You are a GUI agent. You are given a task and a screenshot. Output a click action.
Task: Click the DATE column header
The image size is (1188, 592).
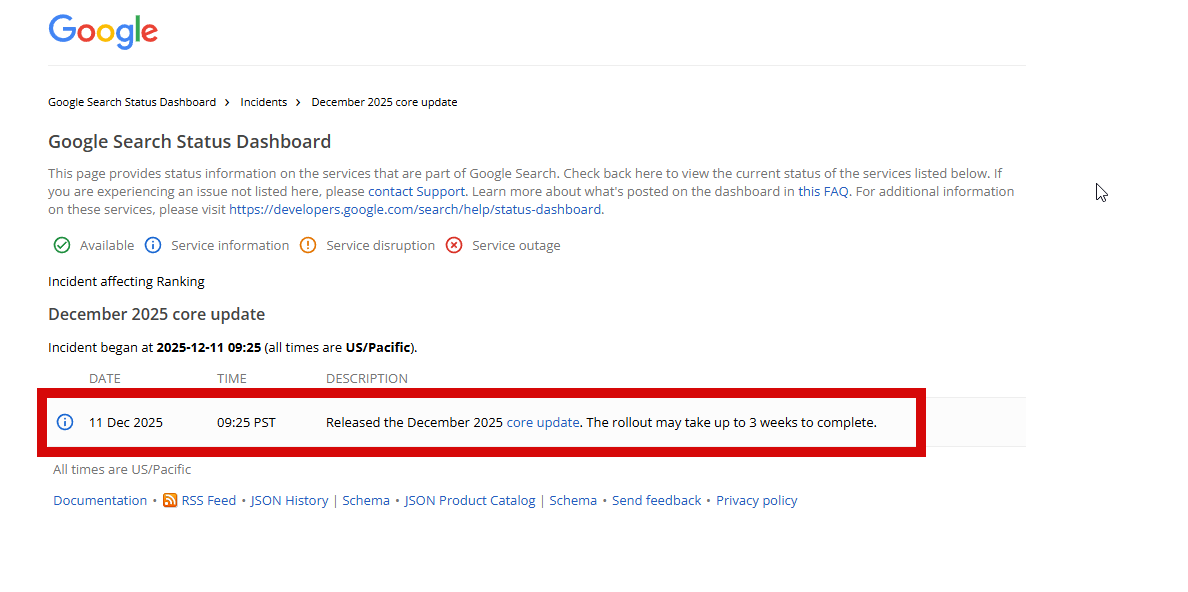point(105,378)
